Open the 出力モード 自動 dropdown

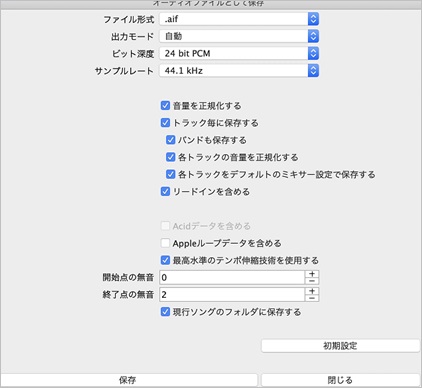(239, 36)
